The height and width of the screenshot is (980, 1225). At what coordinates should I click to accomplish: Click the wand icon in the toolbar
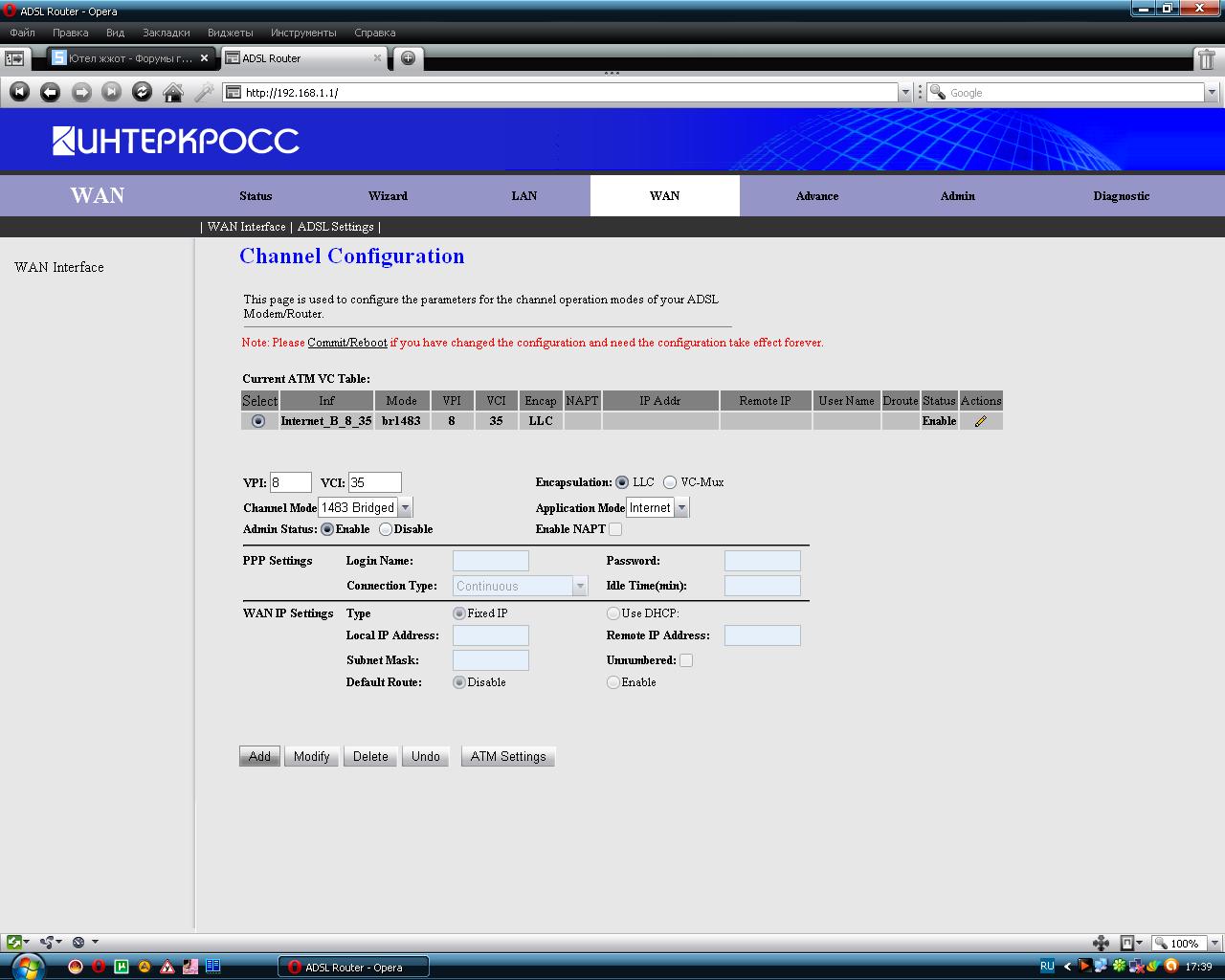pos(204,92)
